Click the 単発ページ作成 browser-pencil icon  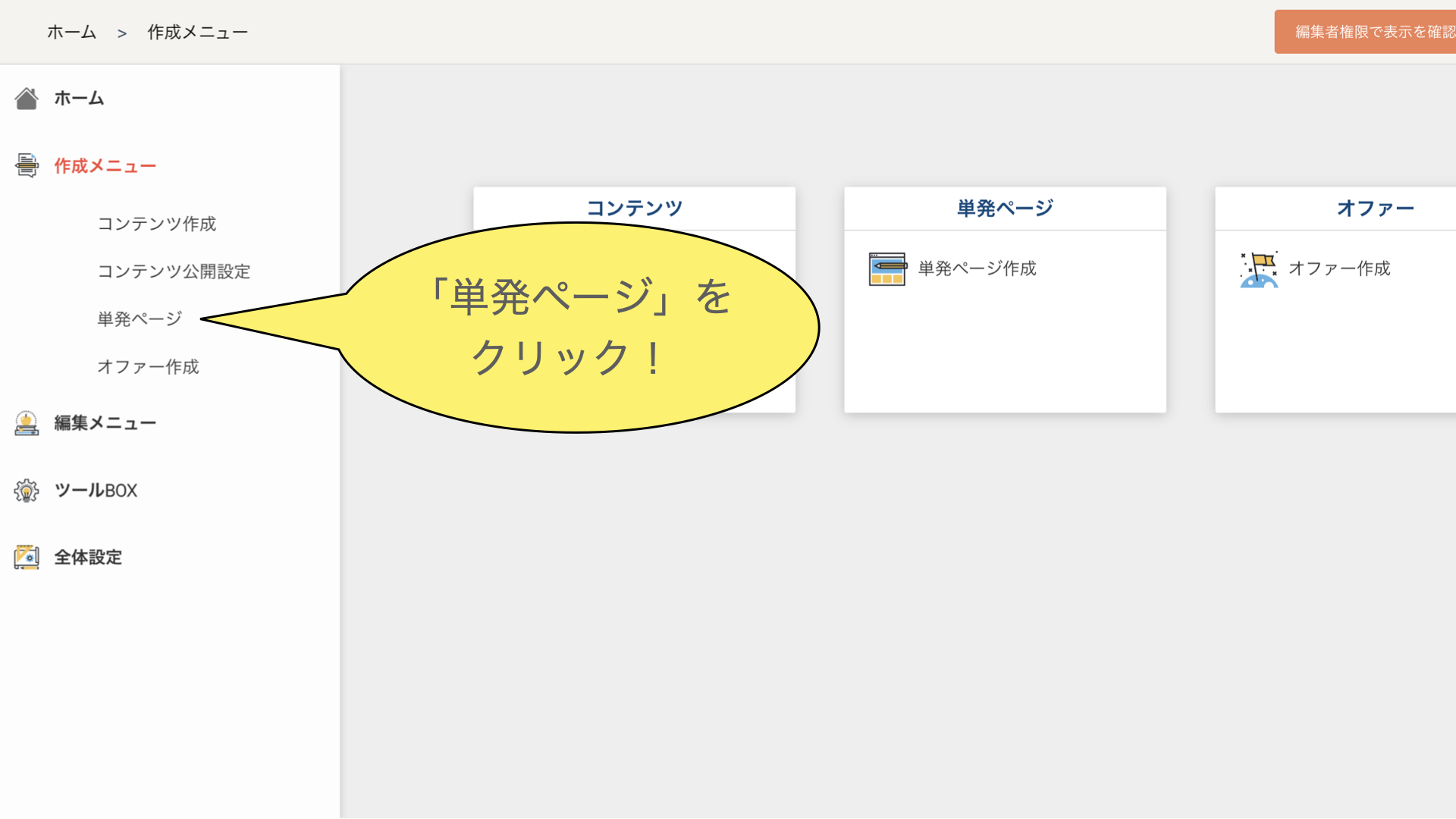[886, 268]
